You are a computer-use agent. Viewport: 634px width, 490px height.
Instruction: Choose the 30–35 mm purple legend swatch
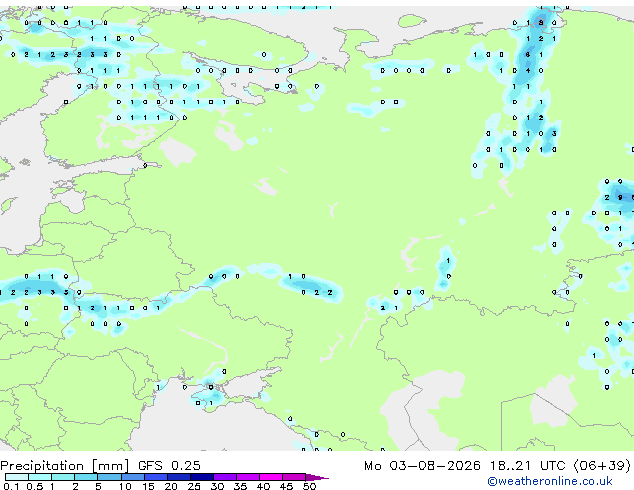[x=224, y=477]
